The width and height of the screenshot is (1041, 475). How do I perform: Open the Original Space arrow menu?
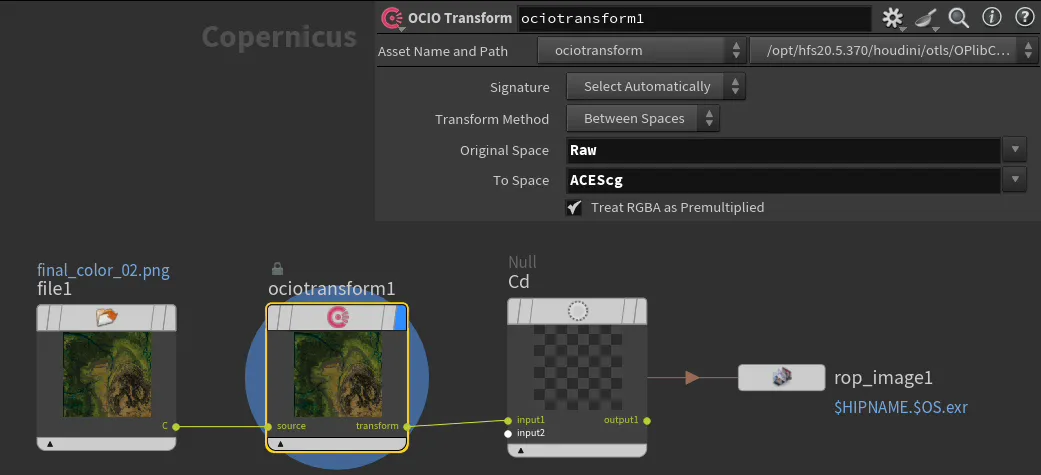1014,150
